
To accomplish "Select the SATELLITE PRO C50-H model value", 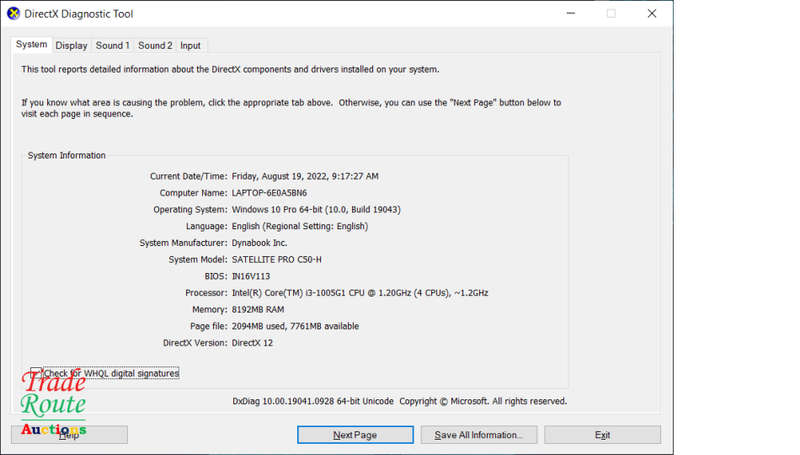I will (x=277, y=260).
